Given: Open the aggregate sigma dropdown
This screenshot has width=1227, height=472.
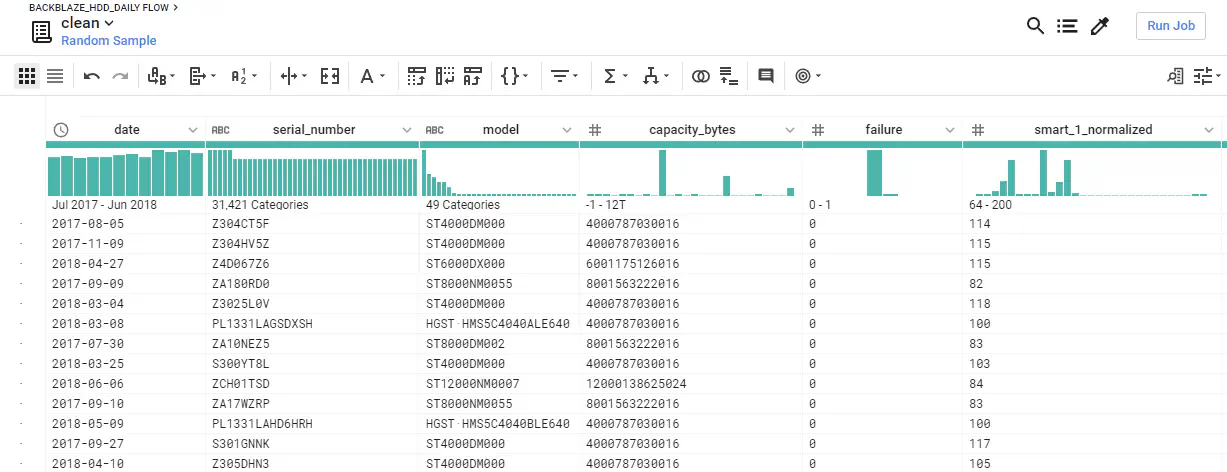Looking at the screenshot, I should coord(616,76).
